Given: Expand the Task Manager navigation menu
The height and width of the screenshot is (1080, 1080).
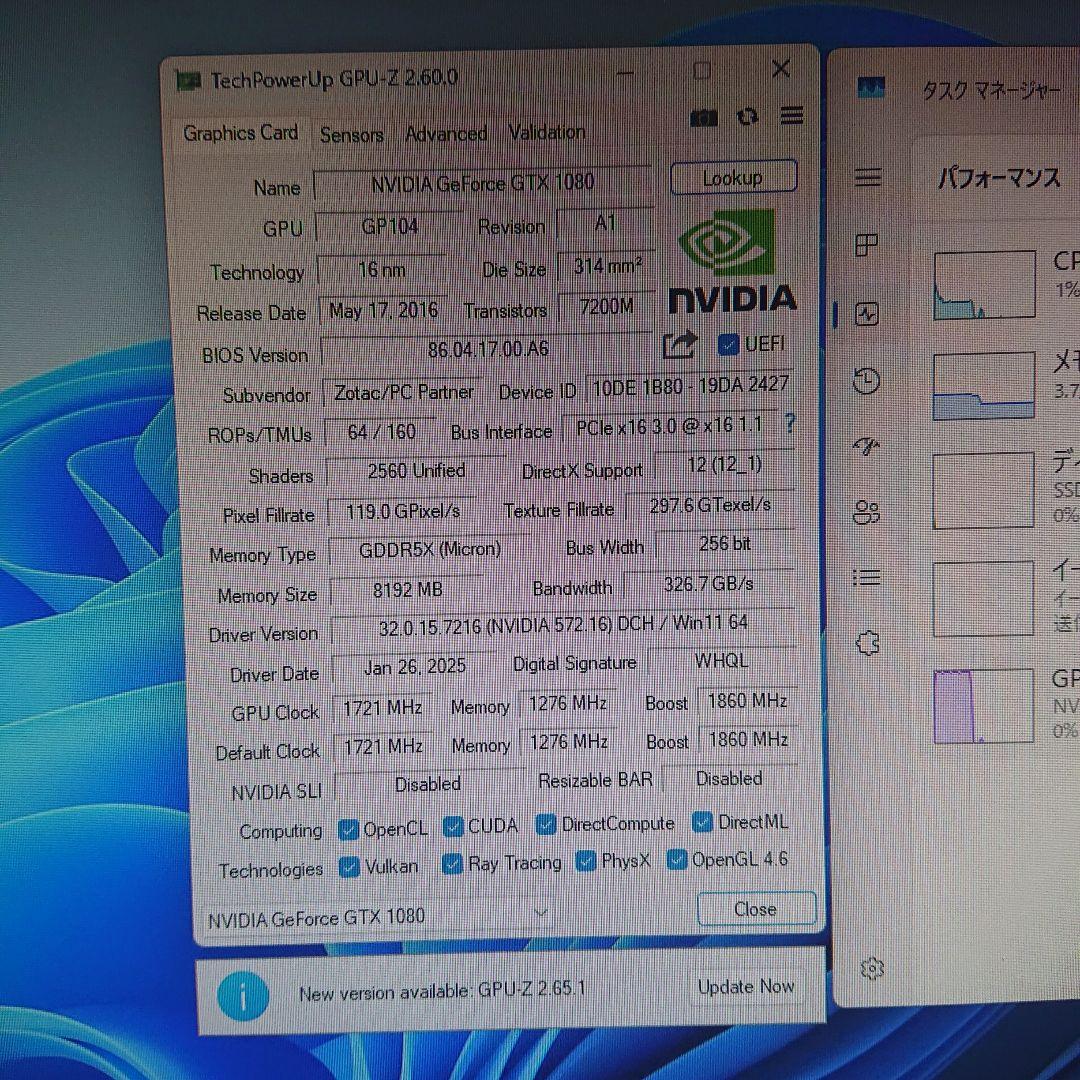Looking at the screenshot, I should pyautogui.click(x=866, y=178).
